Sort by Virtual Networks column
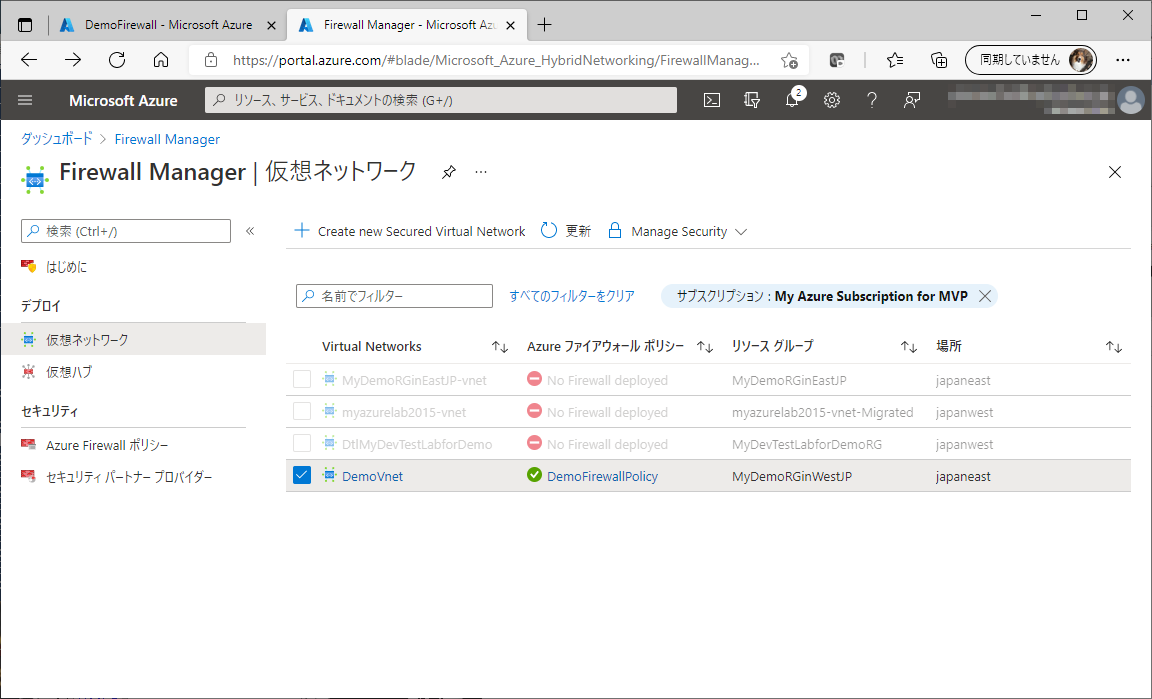 [x=500, y=347]
